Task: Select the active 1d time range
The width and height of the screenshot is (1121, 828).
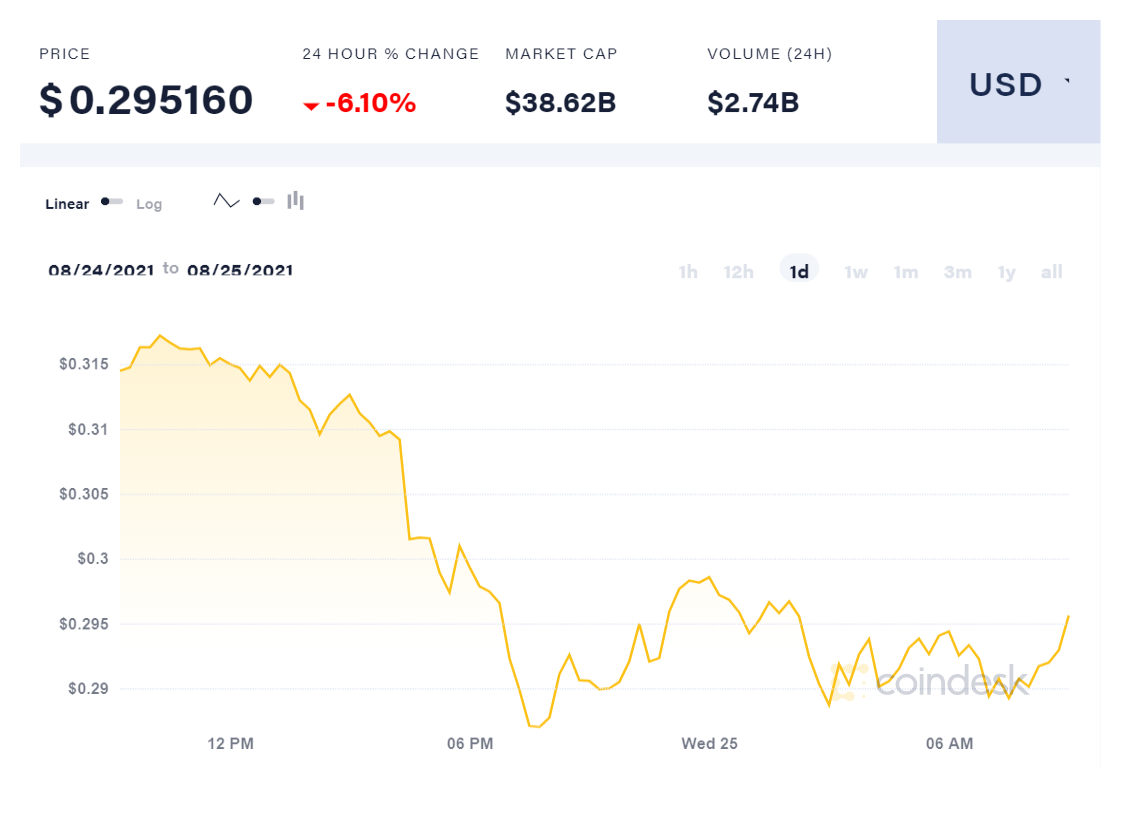Action: 799,271
